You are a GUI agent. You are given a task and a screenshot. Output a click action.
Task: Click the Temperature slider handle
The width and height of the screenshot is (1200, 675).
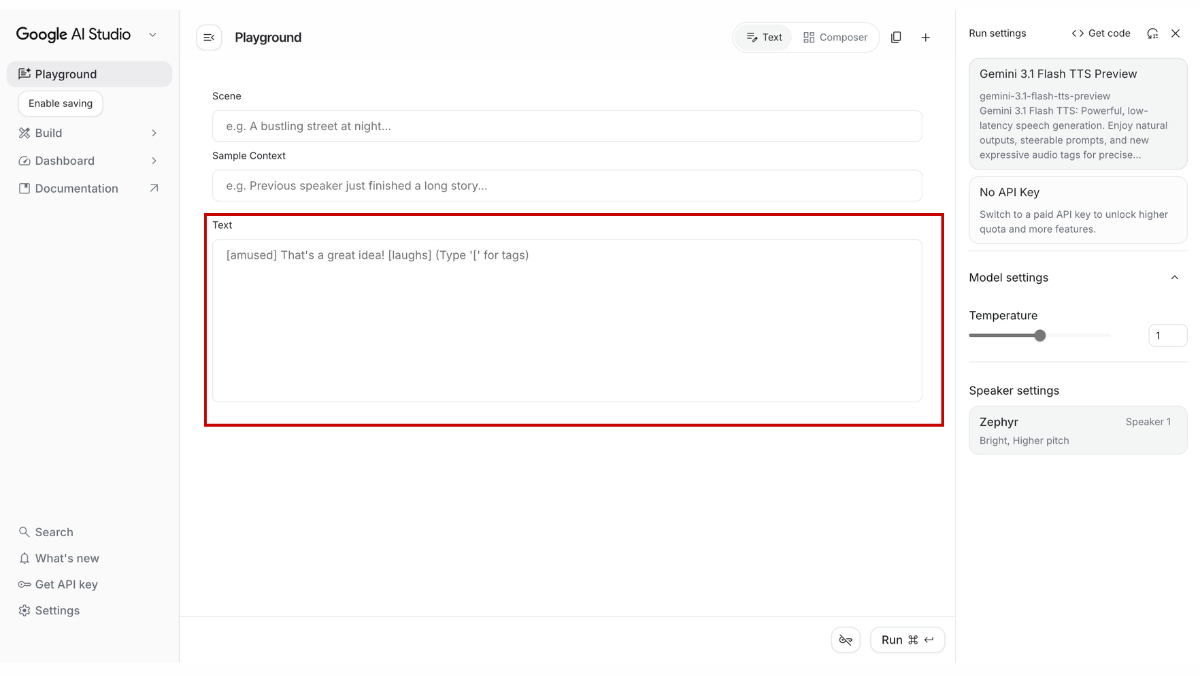pyautogui.click(x=1040, y=336)
